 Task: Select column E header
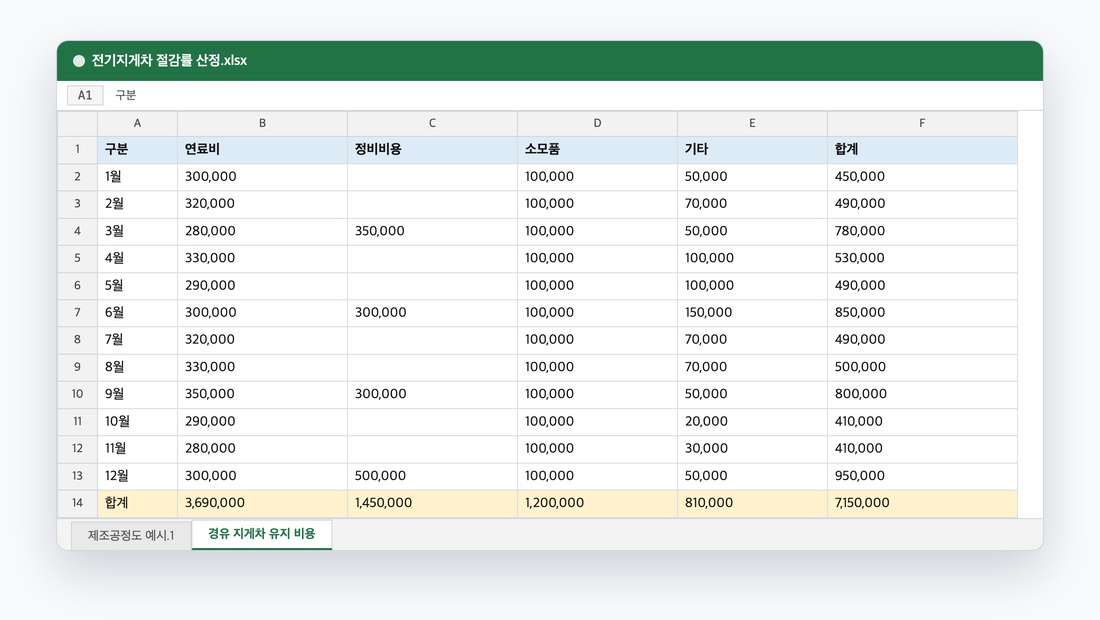coord(752,123)
